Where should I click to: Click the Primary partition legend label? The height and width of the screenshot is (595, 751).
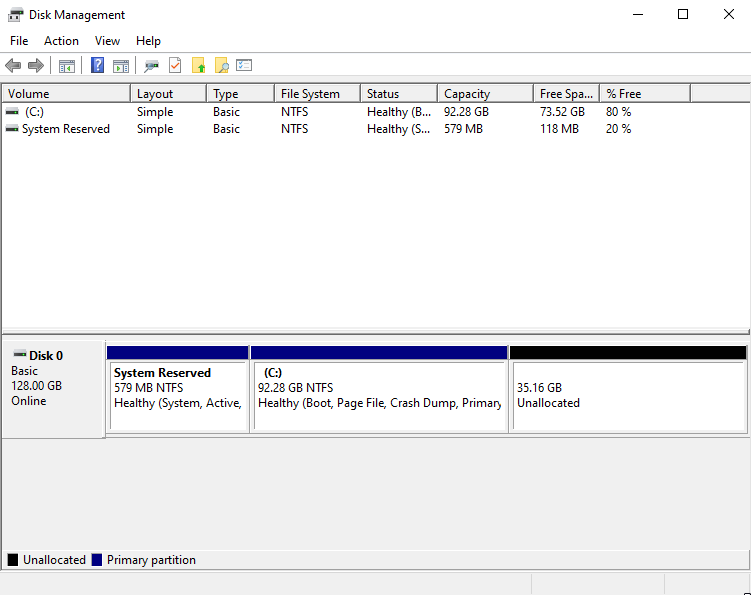tap(151, 560)
